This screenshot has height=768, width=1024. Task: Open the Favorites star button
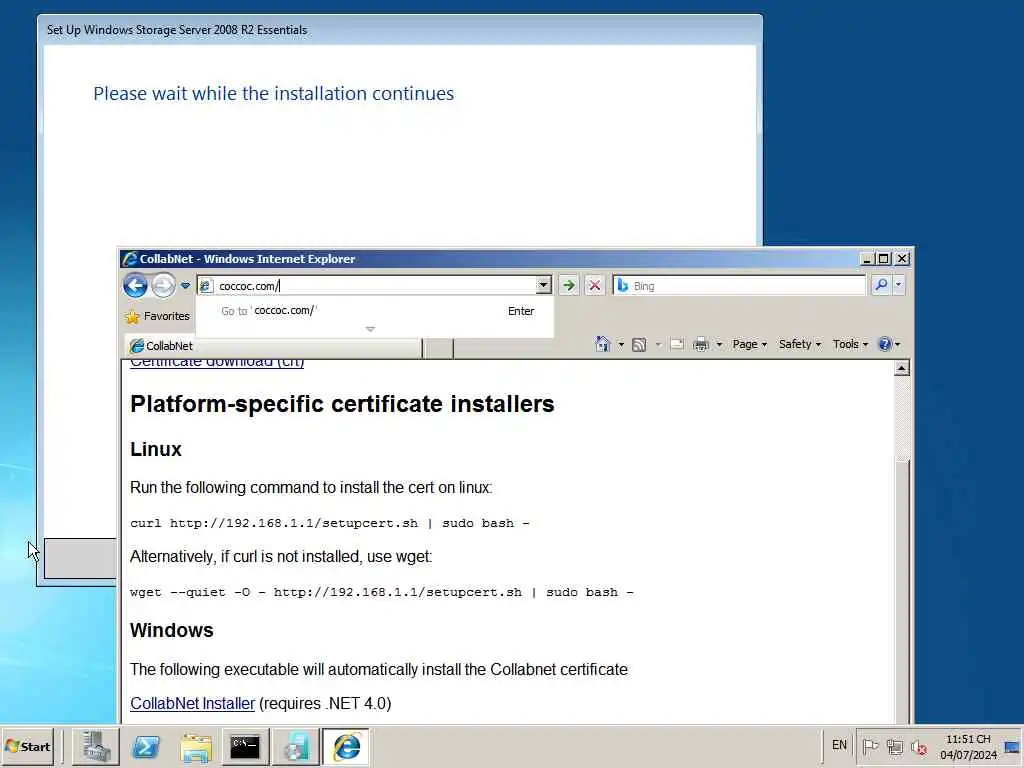[x=157, y=316]
